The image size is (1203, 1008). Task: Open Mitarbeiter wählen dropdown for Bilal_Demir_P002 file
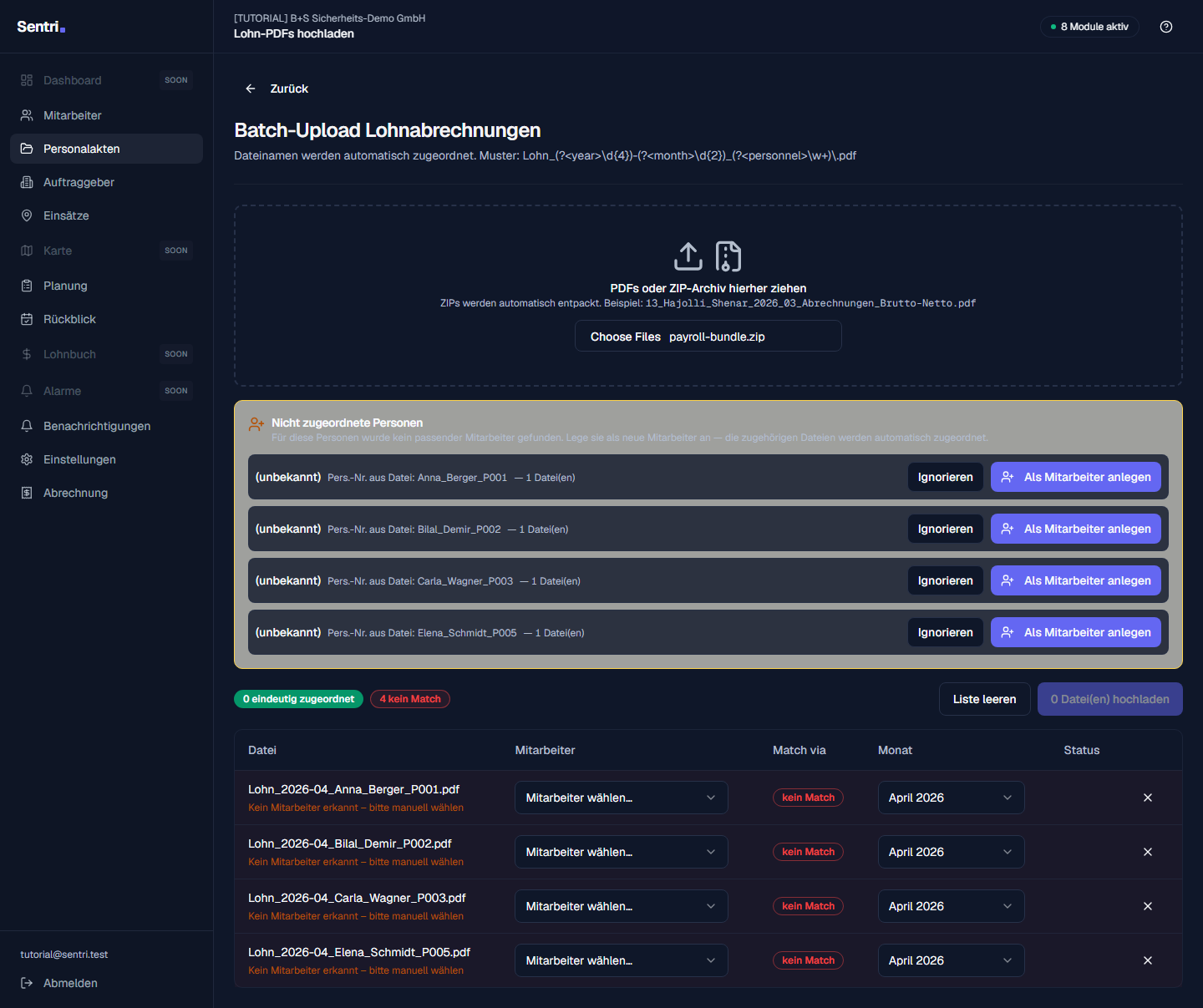point(622,852)
